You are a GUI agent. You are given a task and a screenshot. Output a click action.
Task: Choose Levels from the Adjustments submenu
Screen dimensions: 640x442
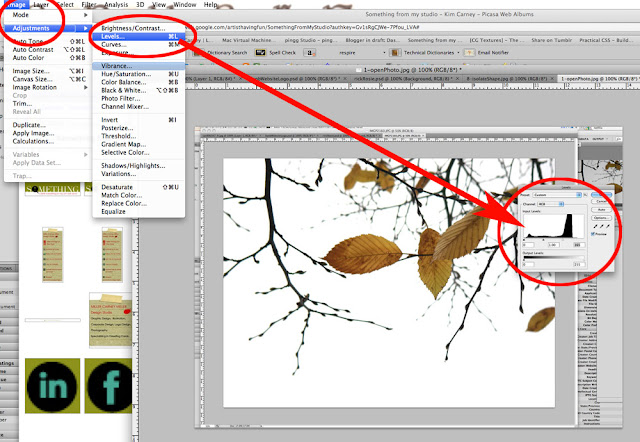tap(139, 36)
